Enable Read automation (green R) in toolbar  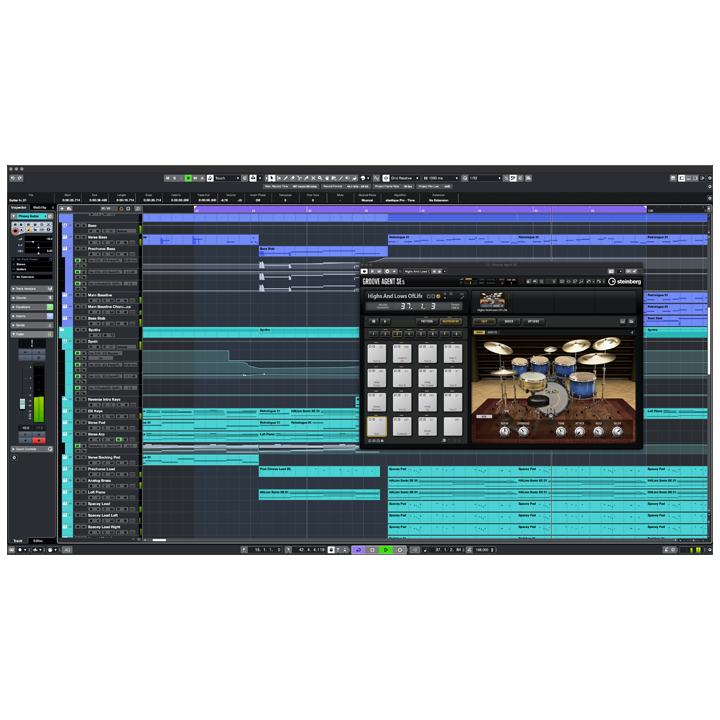pyautogui.click(x=186, y=178)
